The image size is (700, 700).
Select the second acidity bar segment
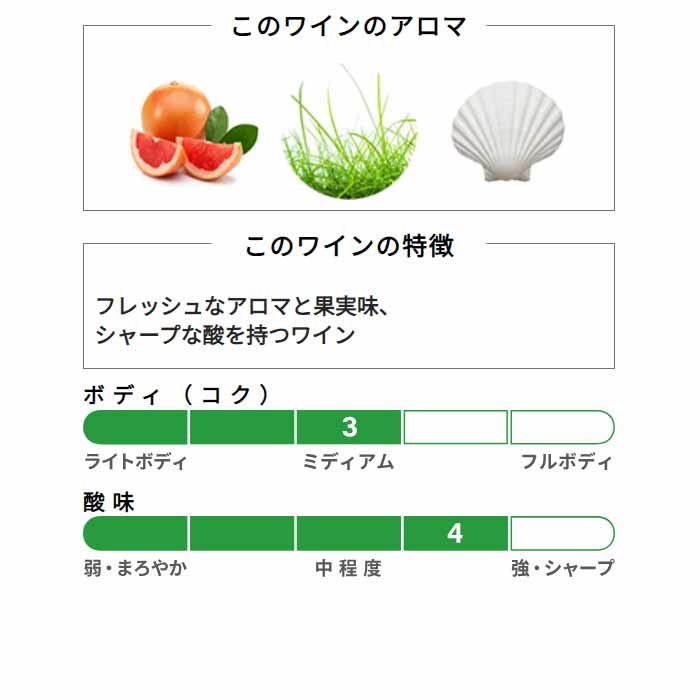pyautogui.click(x=242, y=533)
